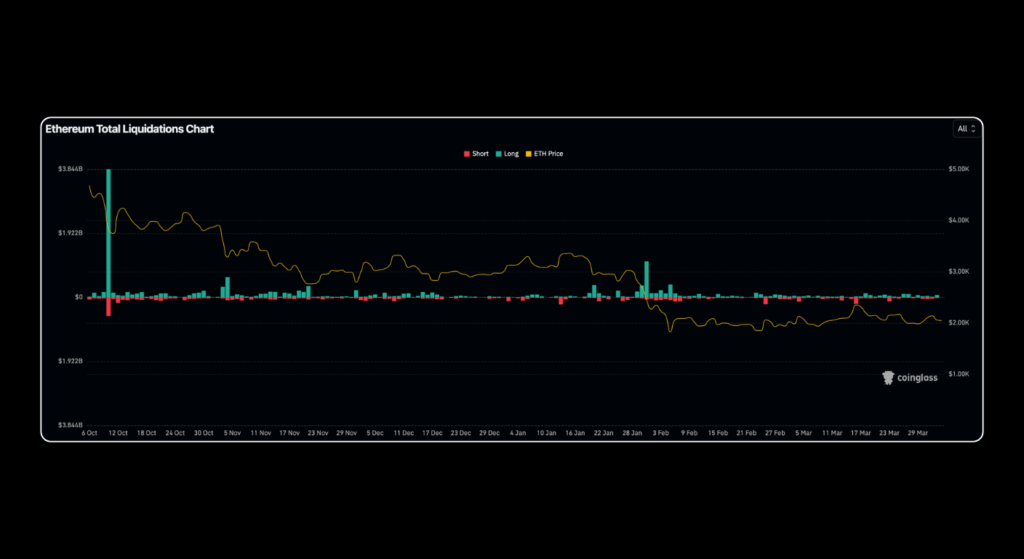Click the 17 Mar date label

(x=861, y=433)
